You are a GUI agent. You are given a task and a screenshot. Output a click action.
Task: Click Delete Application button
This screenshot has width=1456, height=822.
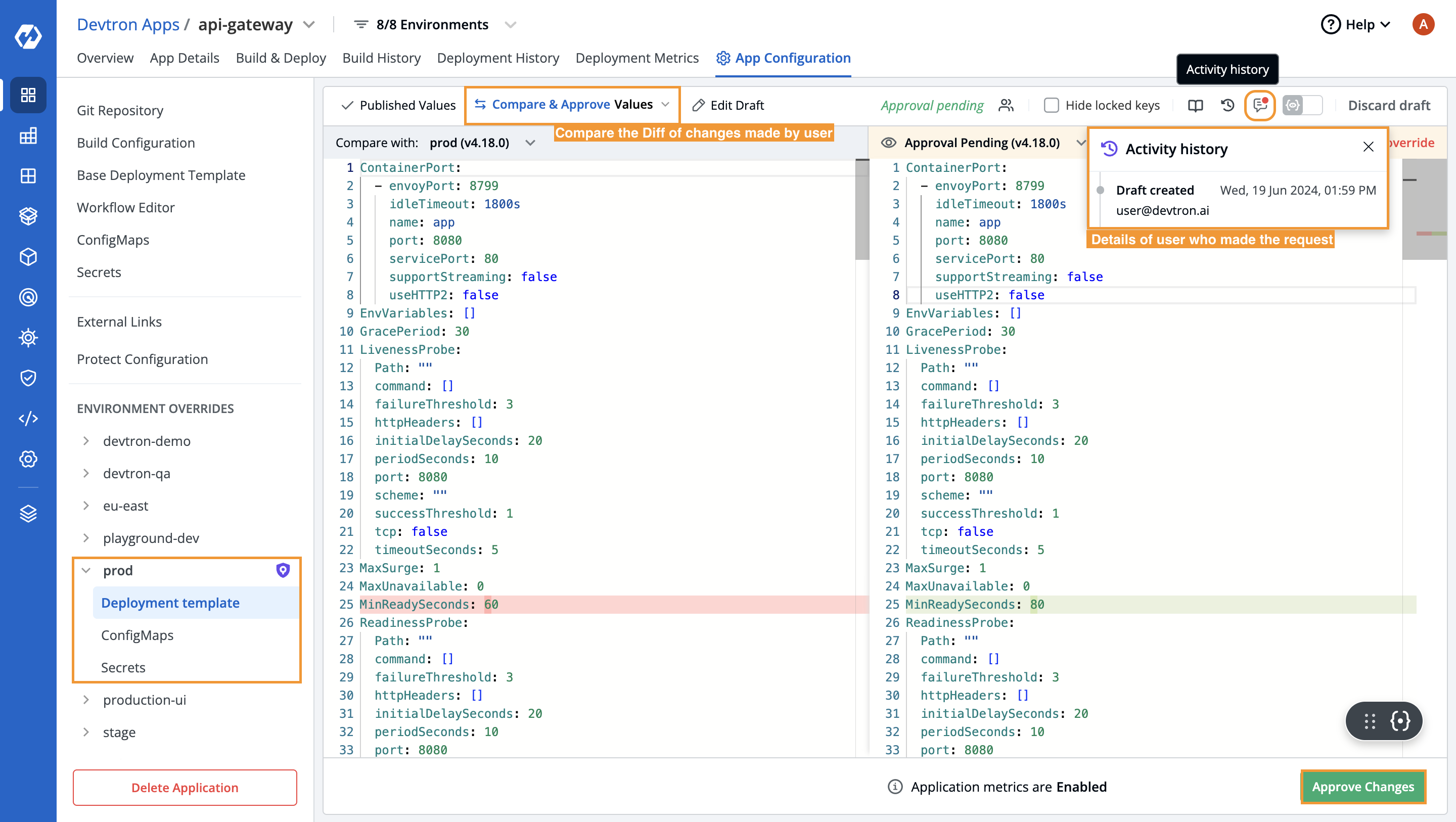coord(185,788)
